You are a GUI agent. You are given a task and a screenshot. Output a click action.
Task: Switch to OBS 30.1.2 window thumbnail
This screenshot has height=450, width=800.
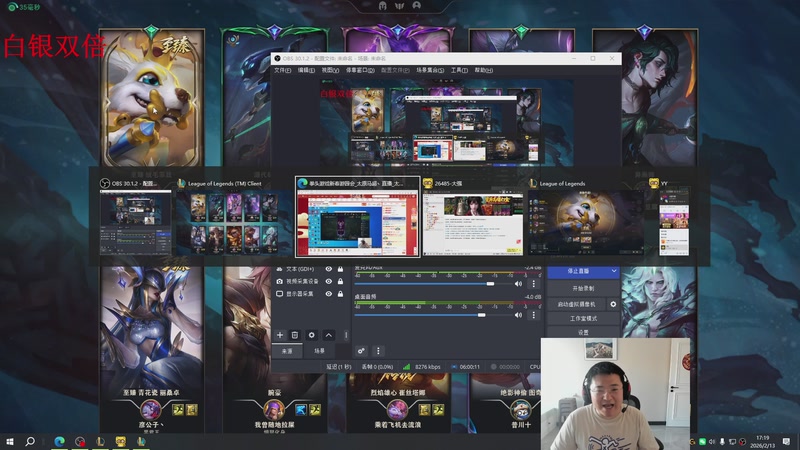click(x=135, y=217)
